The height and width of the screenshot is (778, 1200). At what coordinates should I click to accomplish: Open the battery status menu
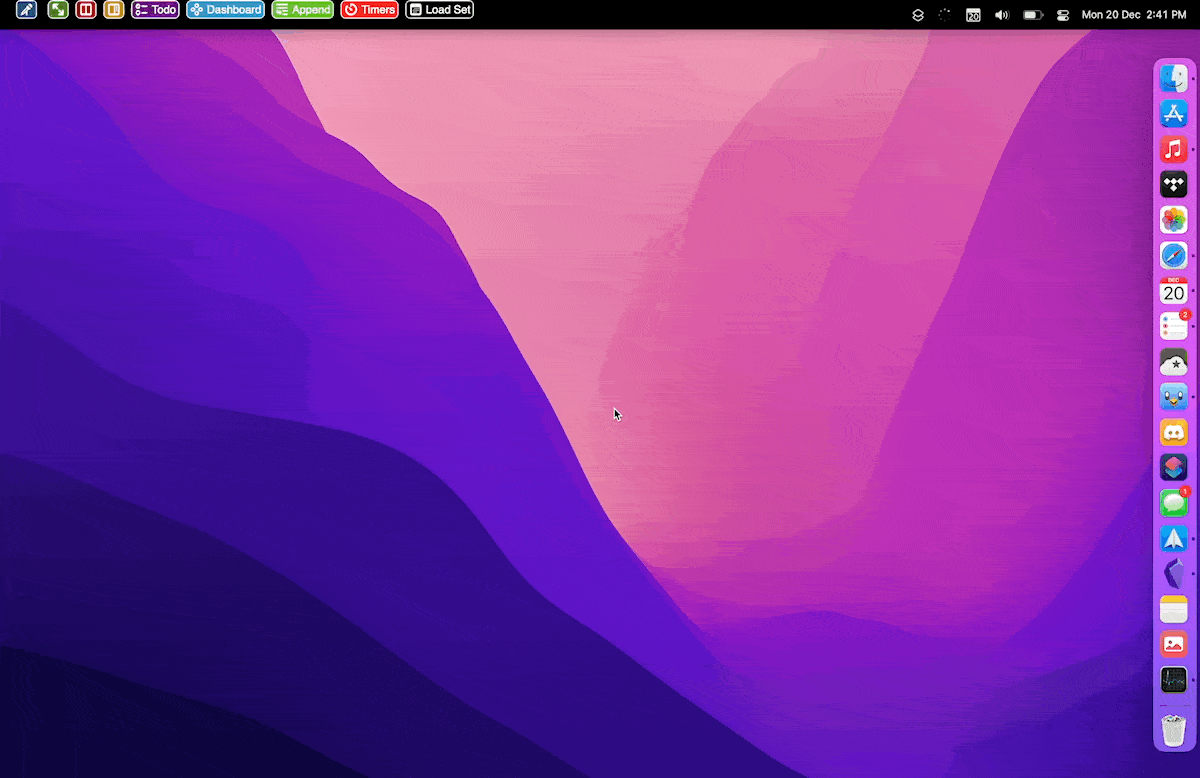pyautogui.click(x=1033, y=15)
